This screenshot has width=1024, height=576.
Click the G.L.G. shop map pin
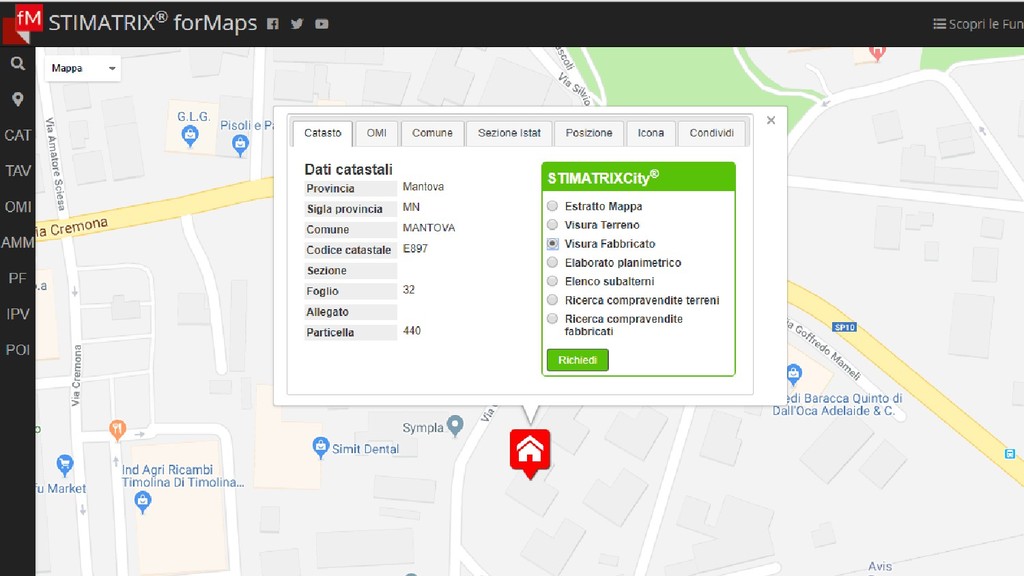click(x=190, y=136)
